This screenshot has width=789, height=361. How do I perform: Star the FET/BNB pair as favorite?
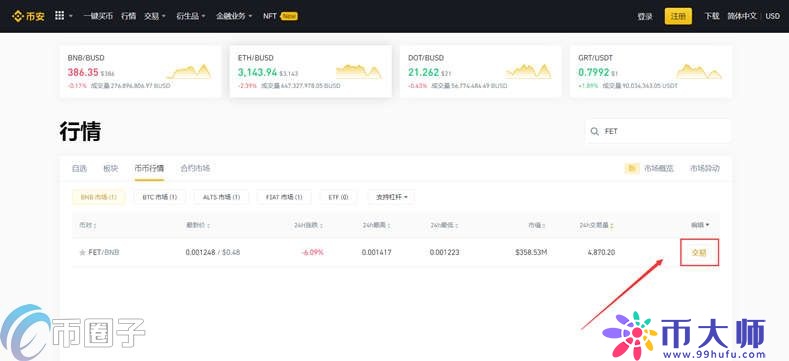point(82,252)
